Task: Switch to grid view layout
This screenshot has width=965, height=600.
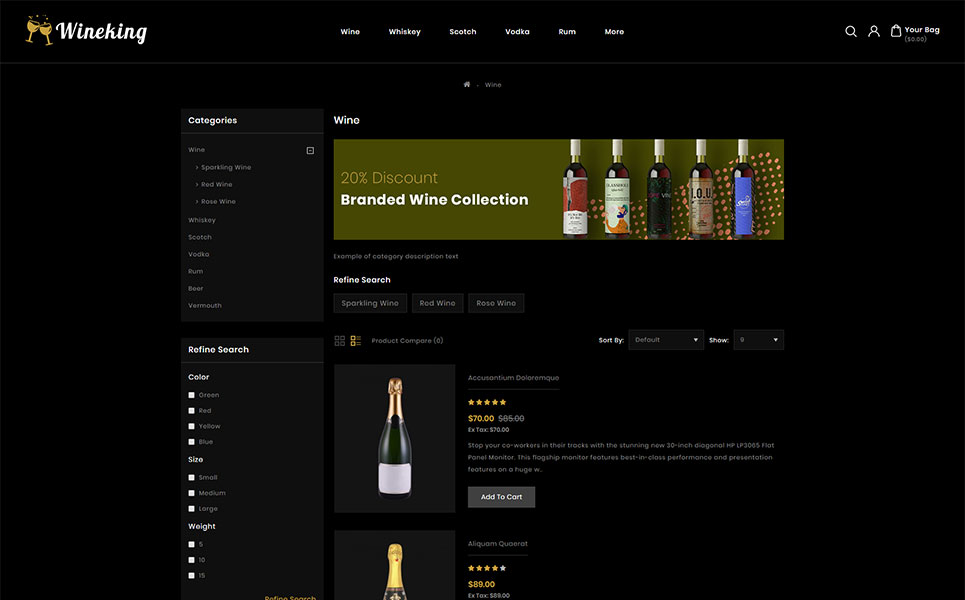Action: (339, 340)
